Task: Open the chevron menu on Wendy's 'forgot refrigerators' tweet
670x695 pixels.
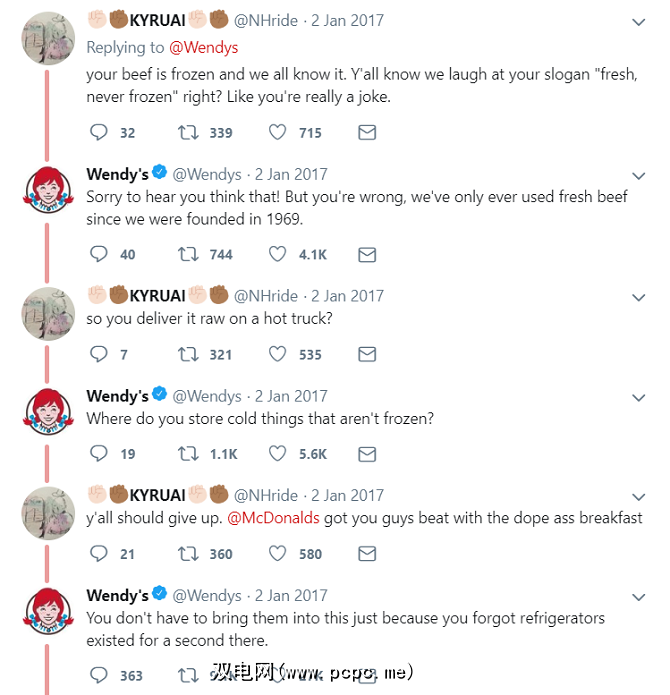Action: tap(639, 597)
